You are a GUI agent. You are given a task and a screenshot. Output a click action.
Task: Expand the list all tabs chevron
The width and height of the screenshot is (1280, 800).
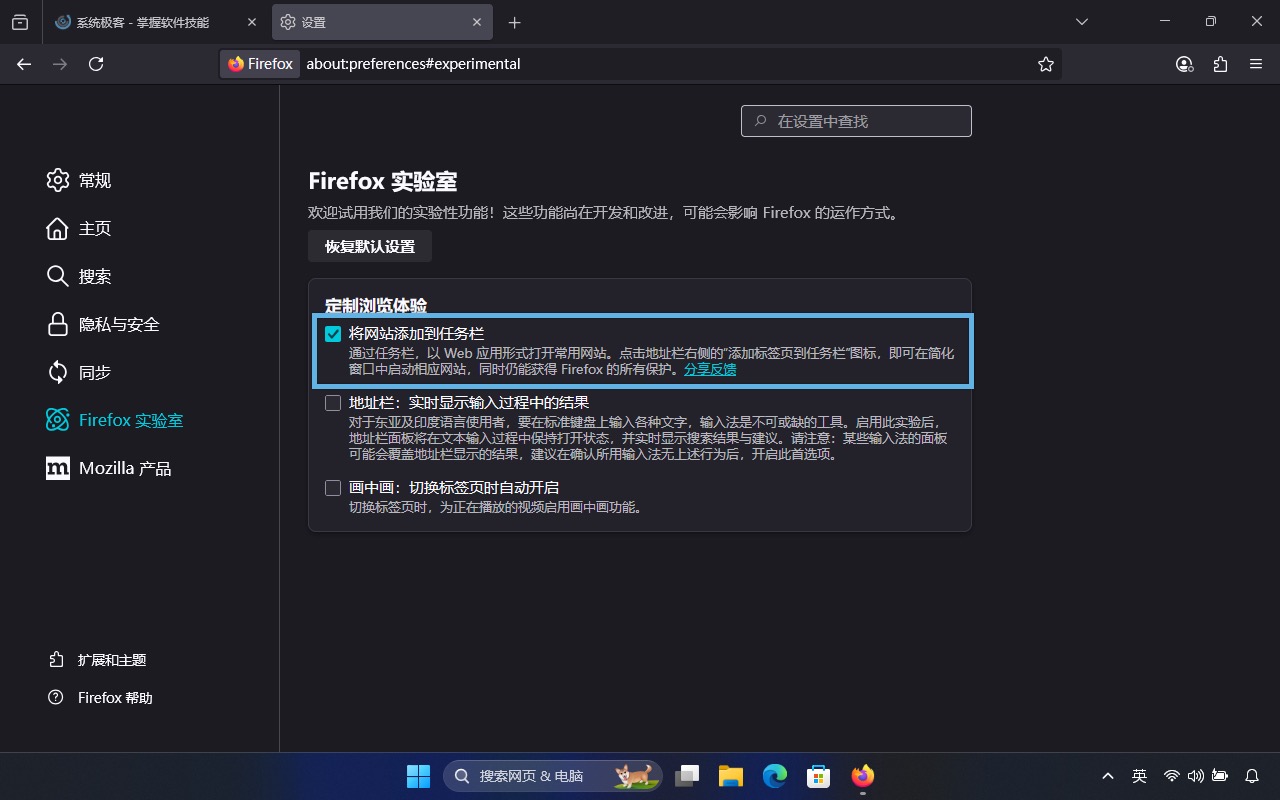coord(1081,22)
